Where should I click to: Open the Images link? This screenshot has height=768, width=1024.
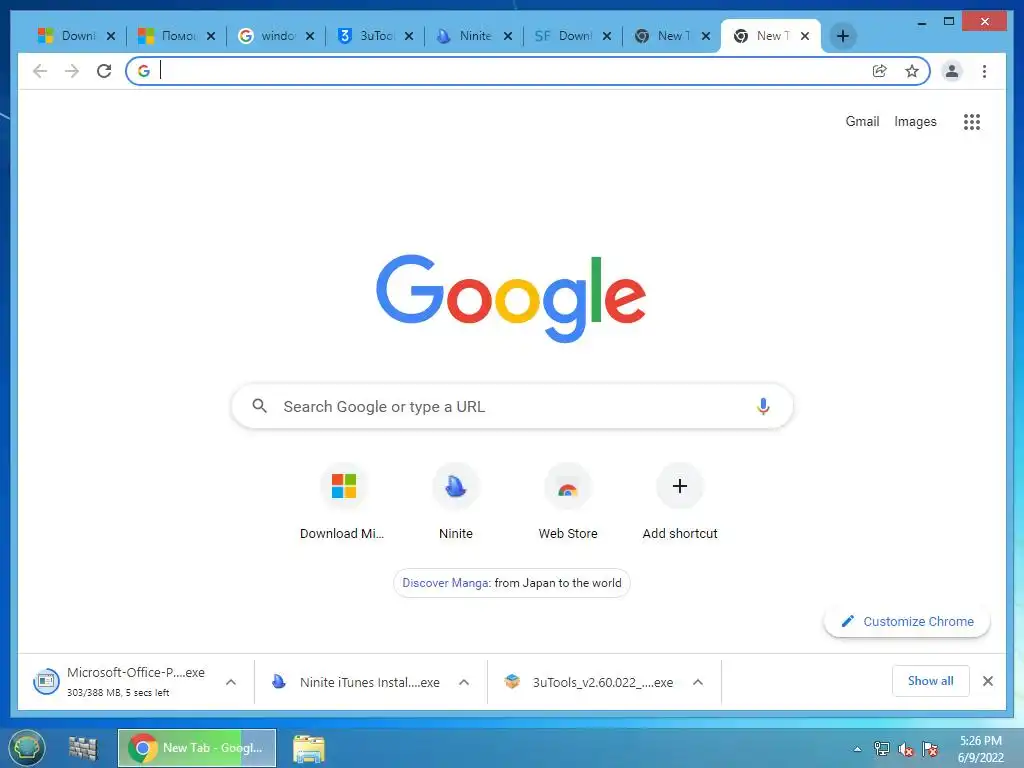pos(915,121)
